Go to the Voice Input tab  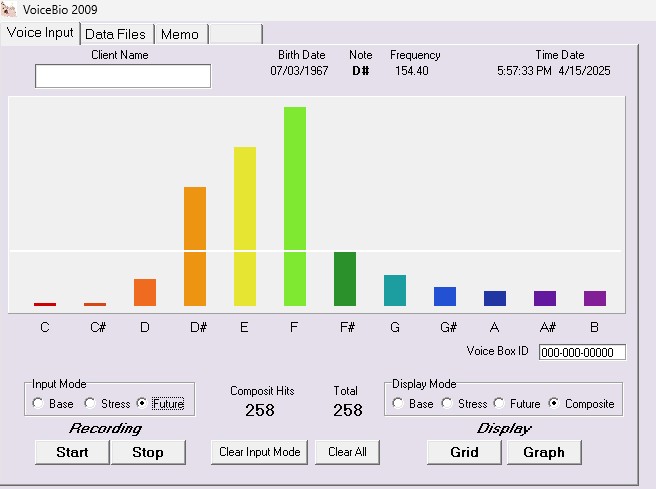[x=40, y=32]
